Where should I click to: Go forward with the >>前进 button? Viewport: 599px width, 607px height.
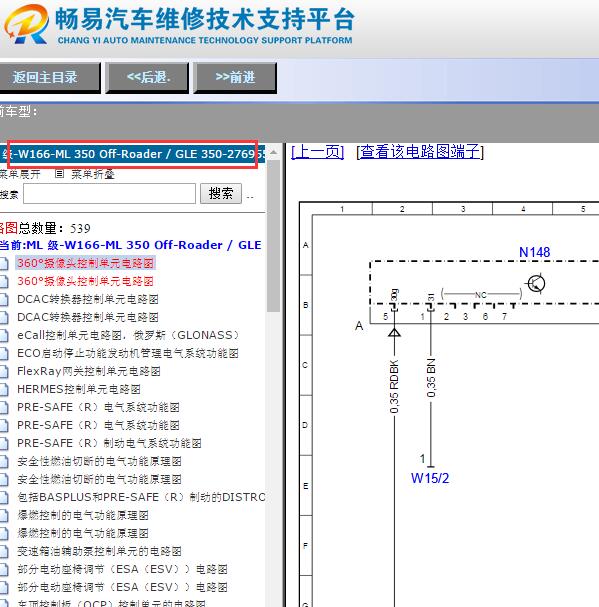[x=235, y=77]
